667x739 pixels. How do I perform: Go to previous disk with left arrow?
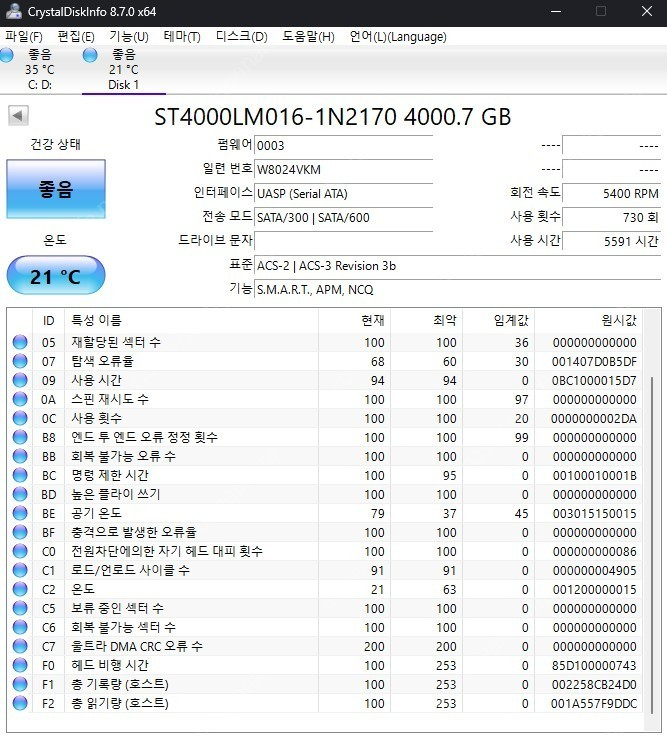tap(18, 115)
